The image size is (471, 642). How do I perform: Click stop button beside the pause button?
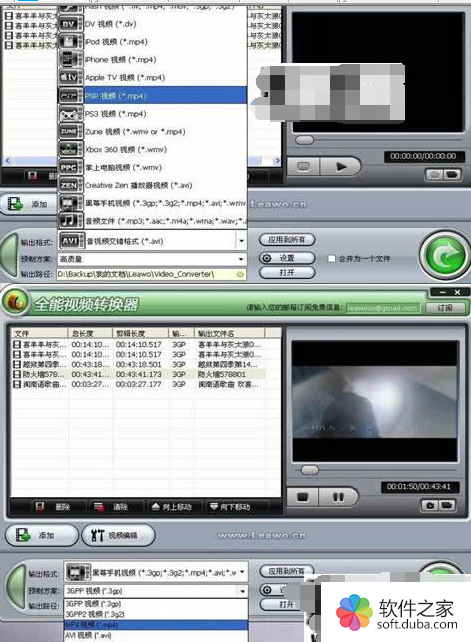tap(303, 497)
